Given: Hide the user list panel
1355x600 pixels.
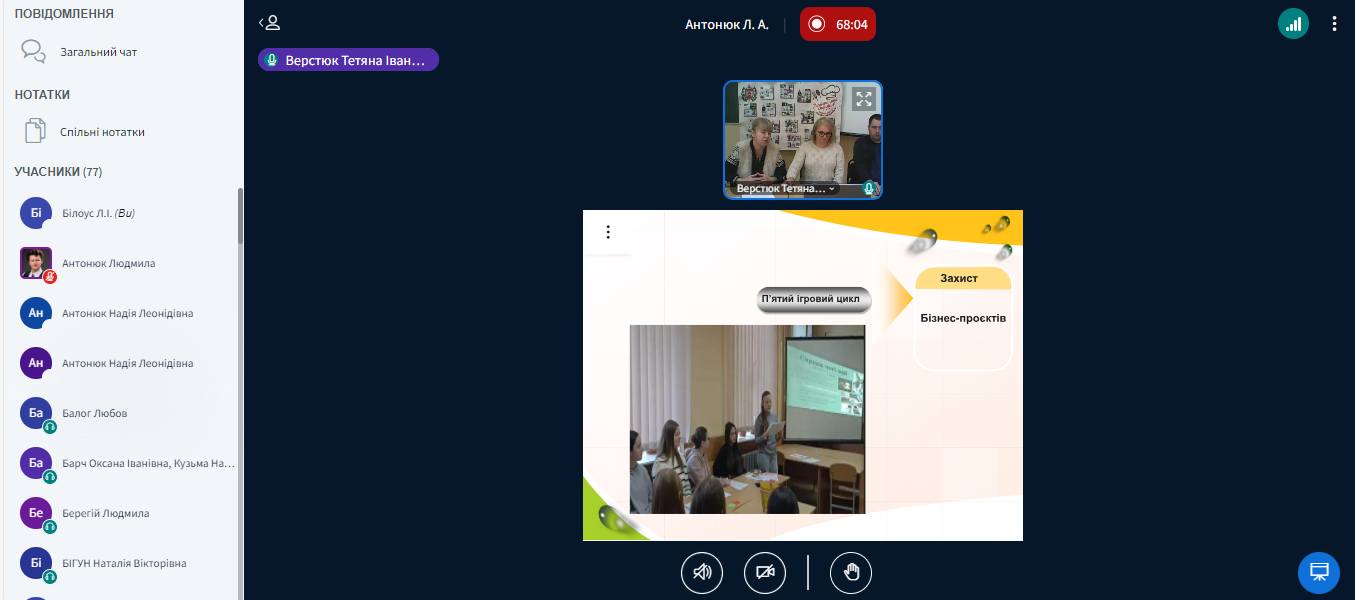Looking at the screenshot, I should [269, 23].
